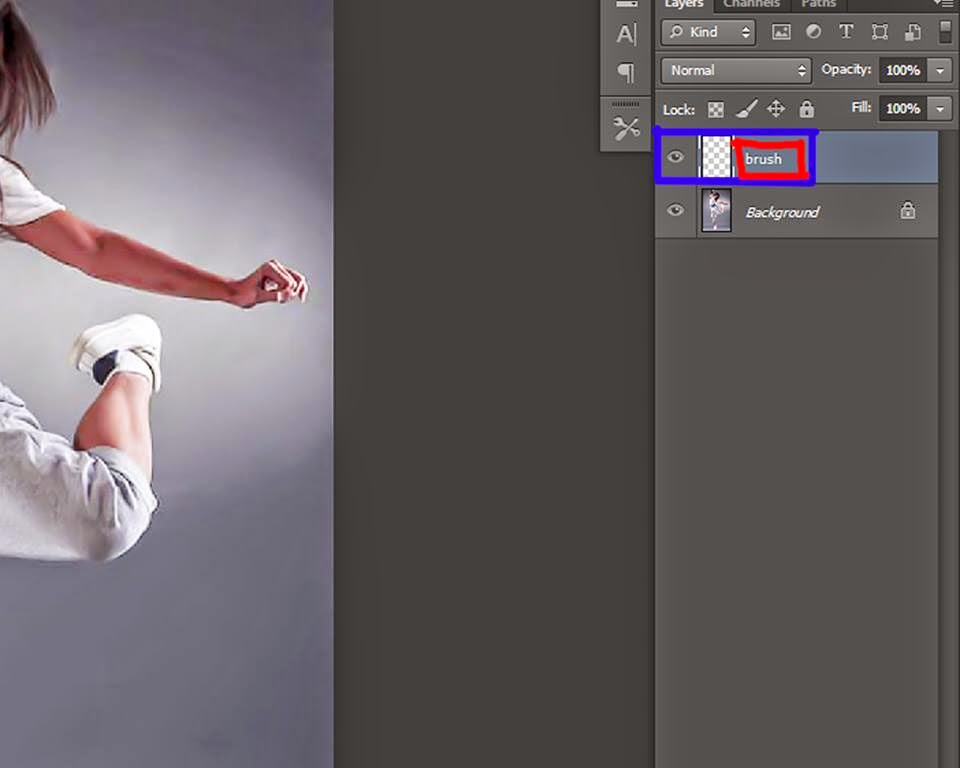Open the Normal blend mode dropdown
Screen dimensions: 960x768
click(x=736, y=70)
